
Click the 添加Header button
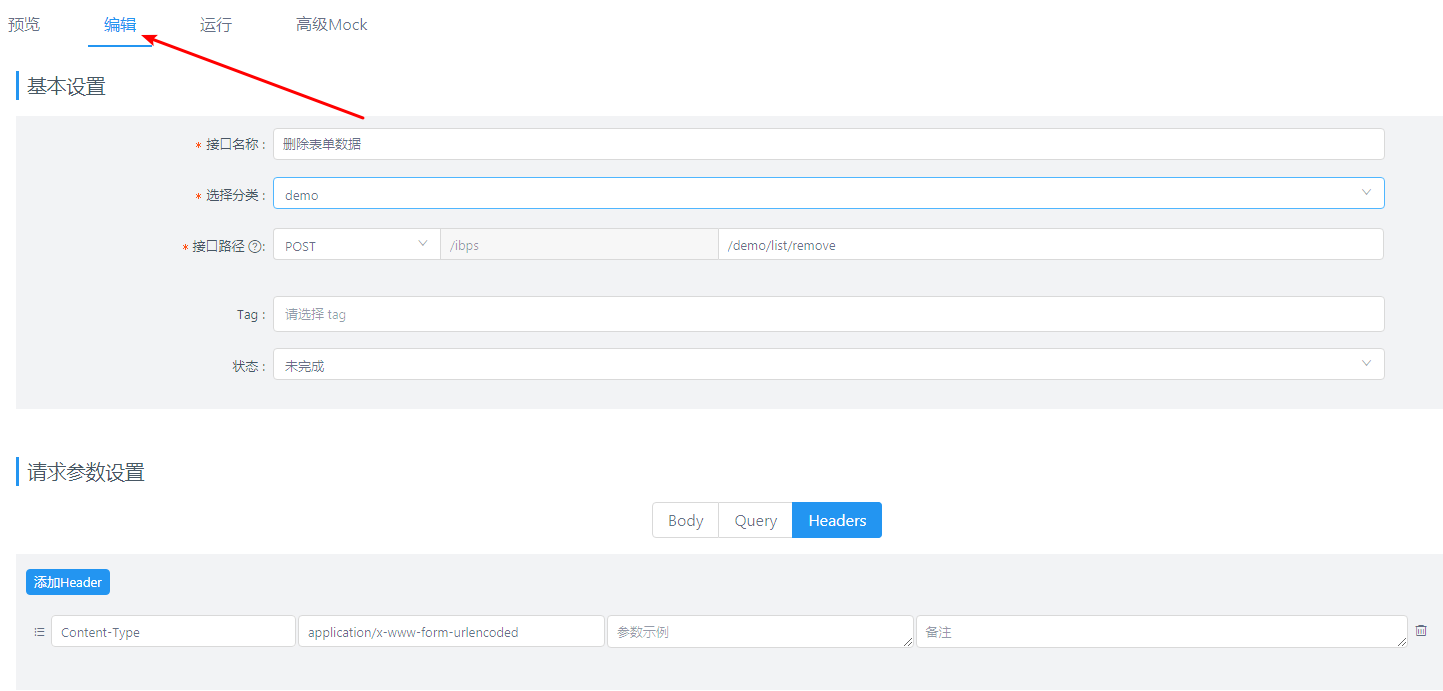pos(68,582)
